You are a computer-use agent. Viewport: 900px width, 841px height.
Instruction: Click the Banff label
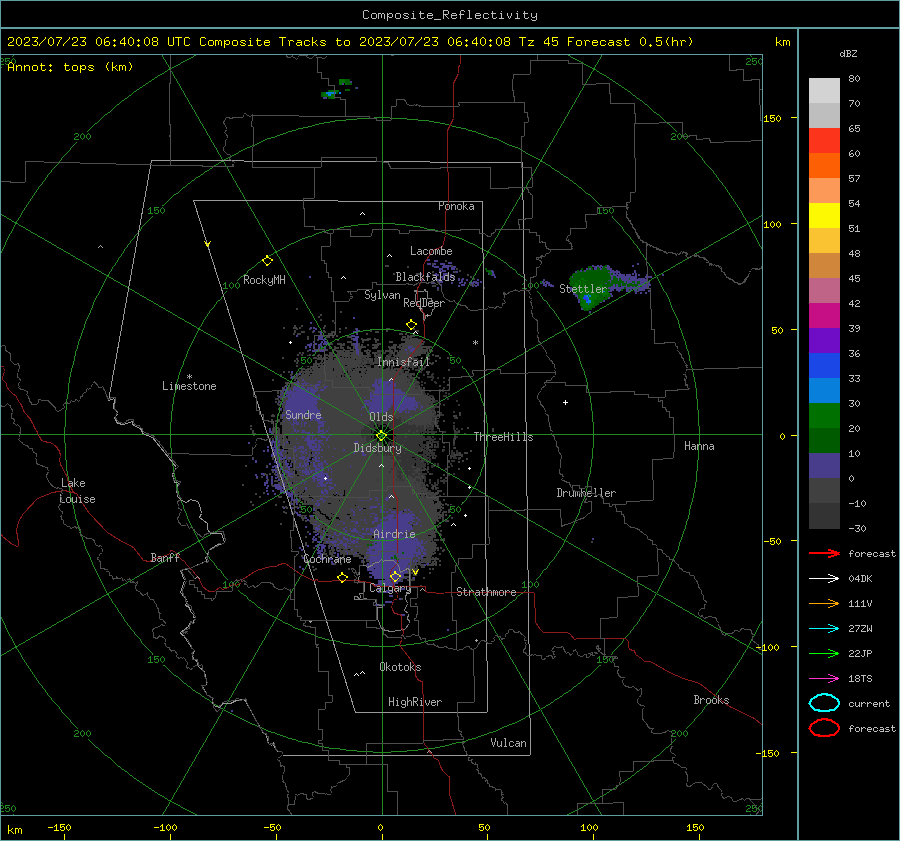[x=165, y=558]
